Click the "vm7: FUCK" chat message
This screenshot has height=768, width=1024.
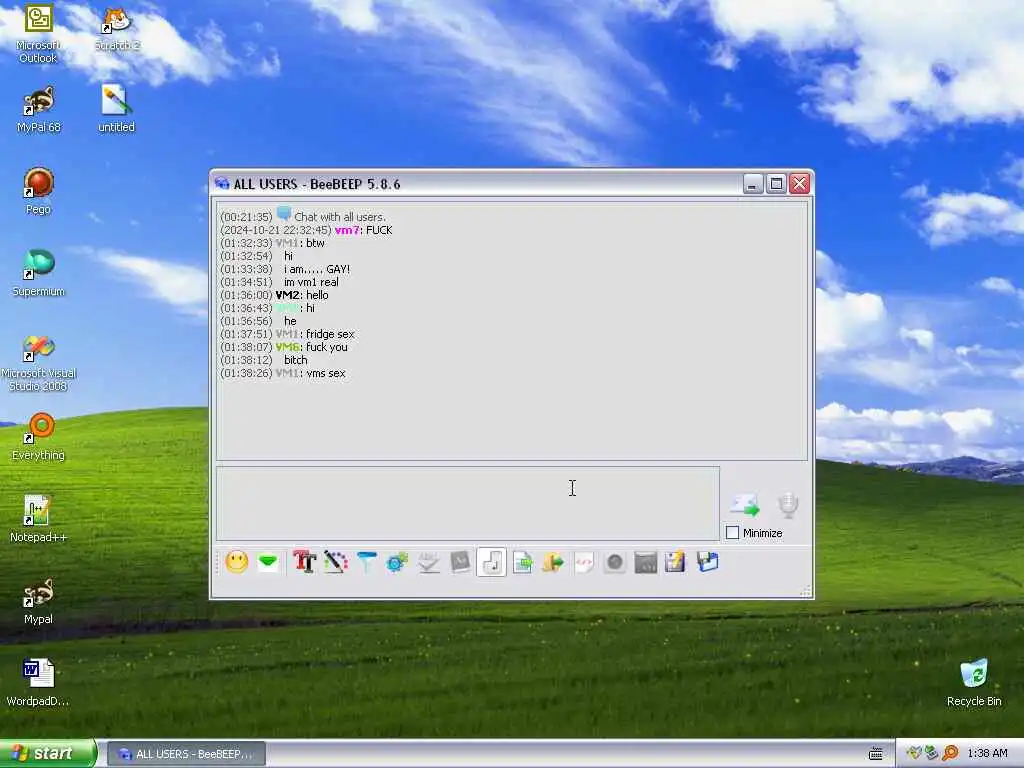pos(364,230)
